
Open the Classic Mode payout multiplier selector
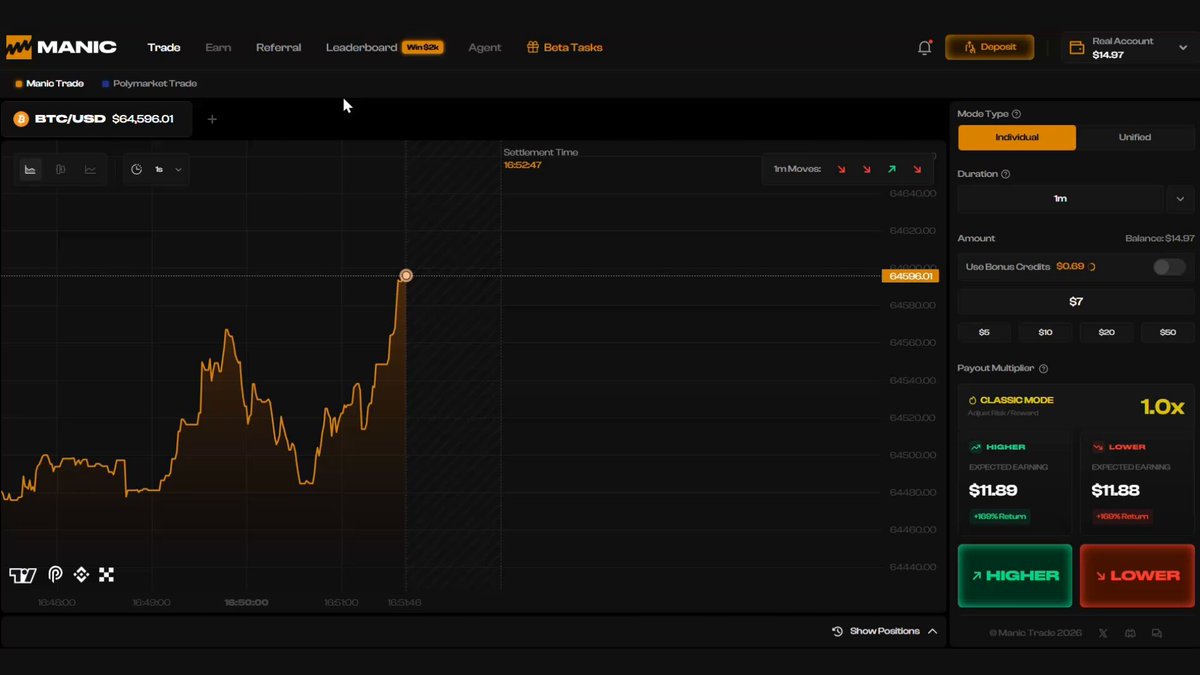click(x=1076, y=406)
